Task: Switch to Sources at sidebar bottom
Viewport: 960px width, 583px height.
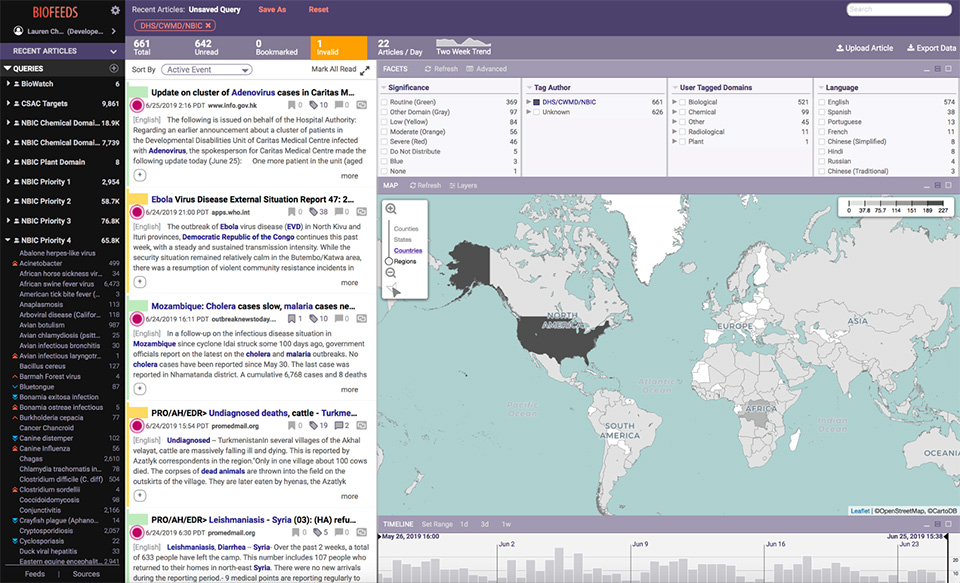Action: click(x=86, y=574)
